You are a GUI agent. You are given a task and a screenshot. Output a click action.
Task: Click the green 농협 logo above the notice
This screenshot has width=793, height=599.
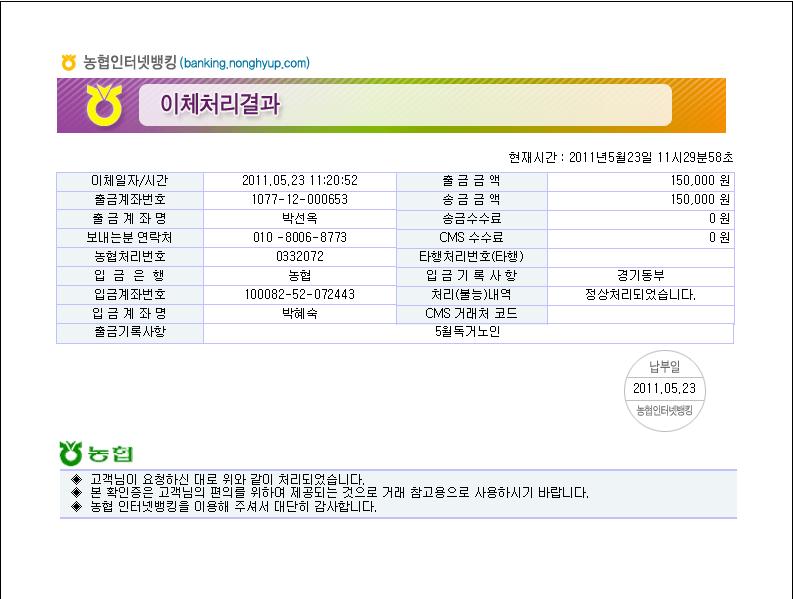(96, 453)
